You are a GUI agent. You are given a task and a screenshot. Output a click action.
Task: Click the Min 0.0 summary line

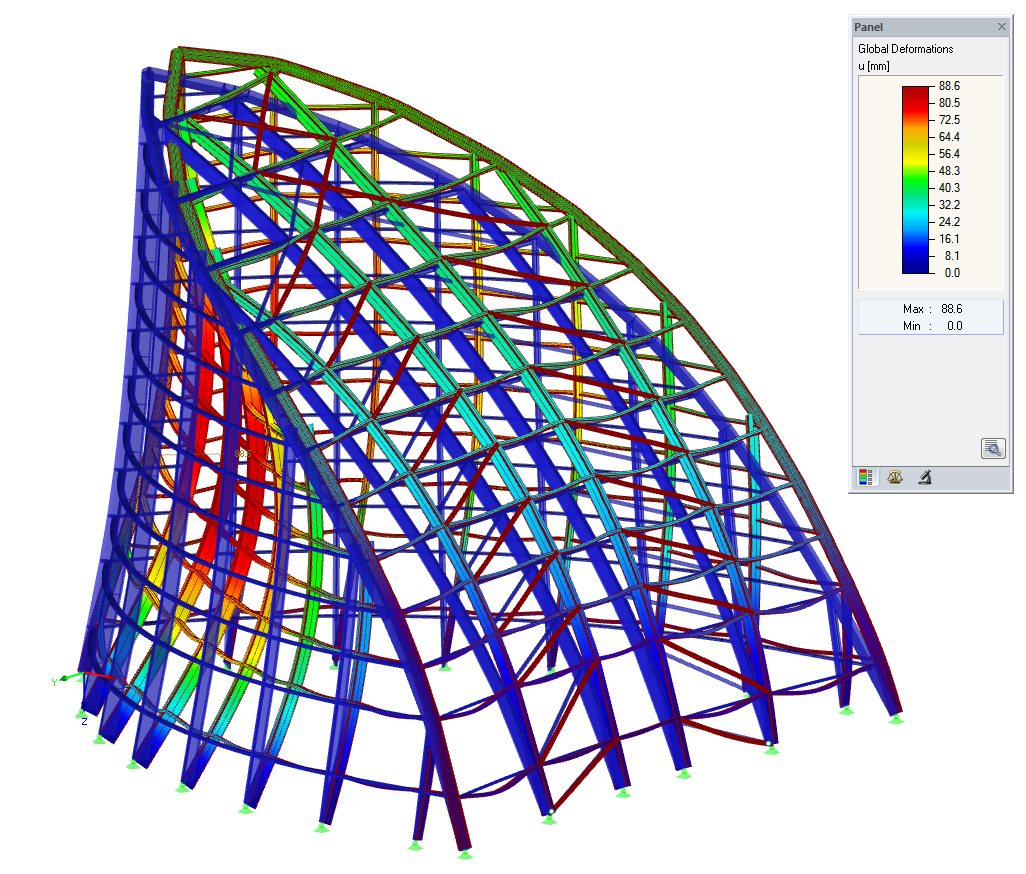[x=932, y=326]
